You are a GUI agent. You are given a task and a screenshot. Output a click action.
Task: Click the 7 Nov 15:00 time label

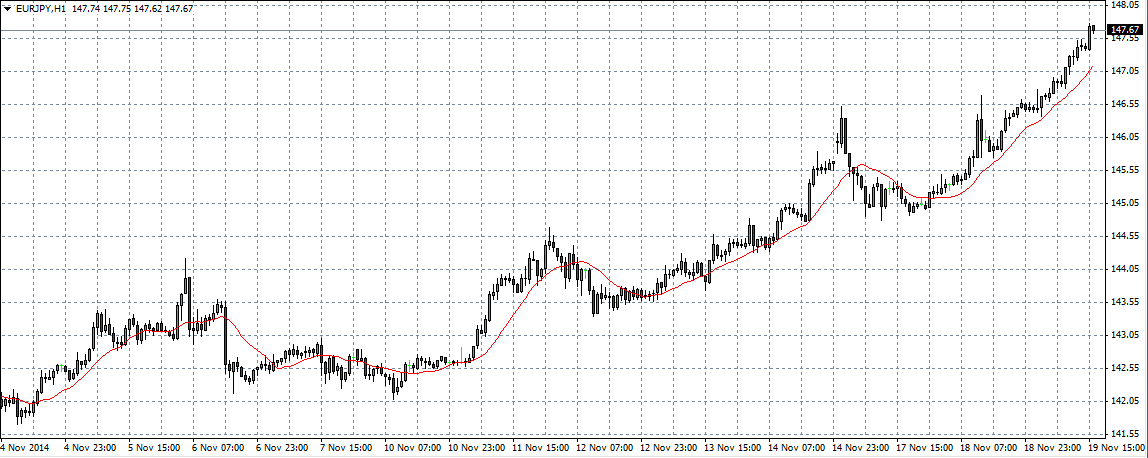coord(347,447)
